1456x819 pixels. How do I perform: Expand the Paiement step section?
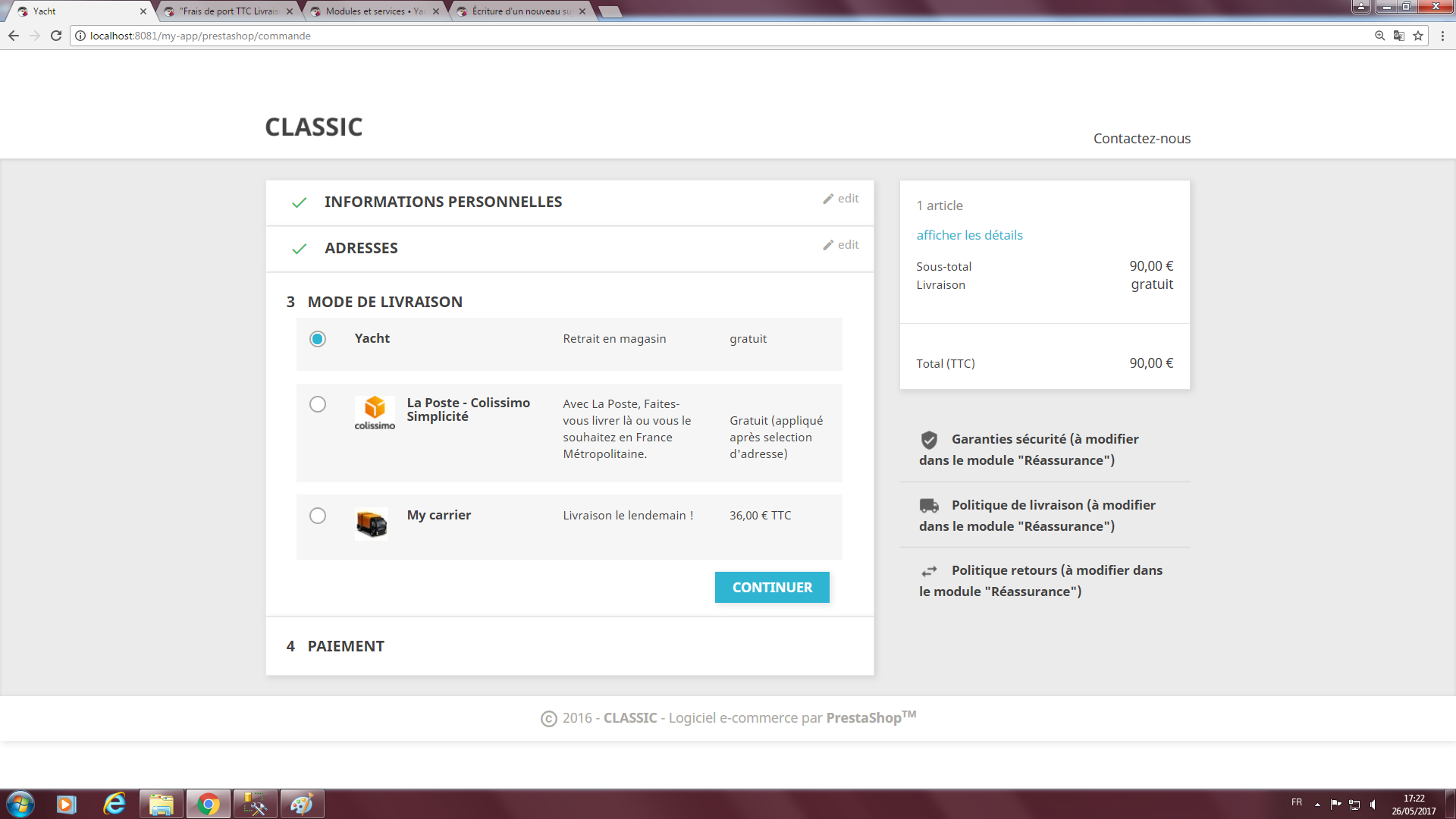point(346,646)
